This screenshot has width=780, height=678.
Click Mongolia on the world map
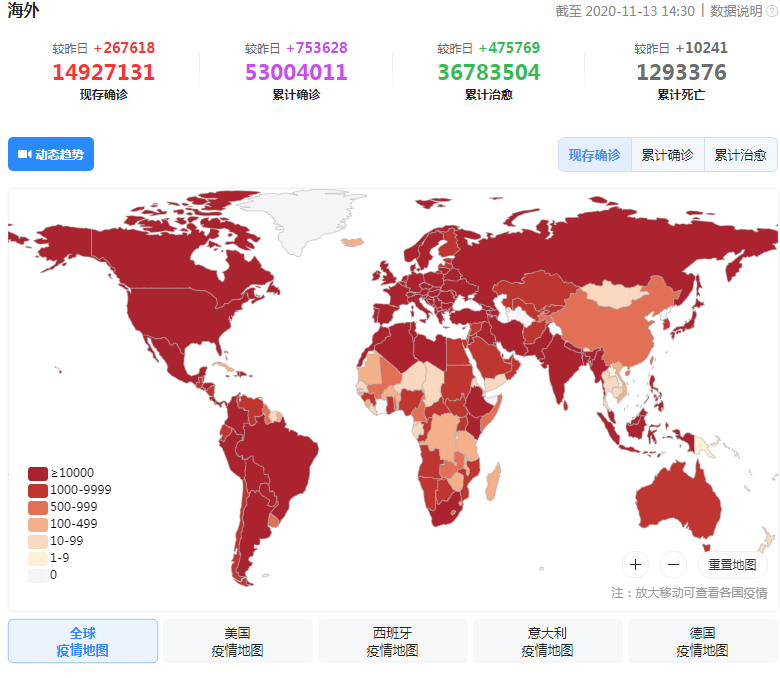click(614, 294)
